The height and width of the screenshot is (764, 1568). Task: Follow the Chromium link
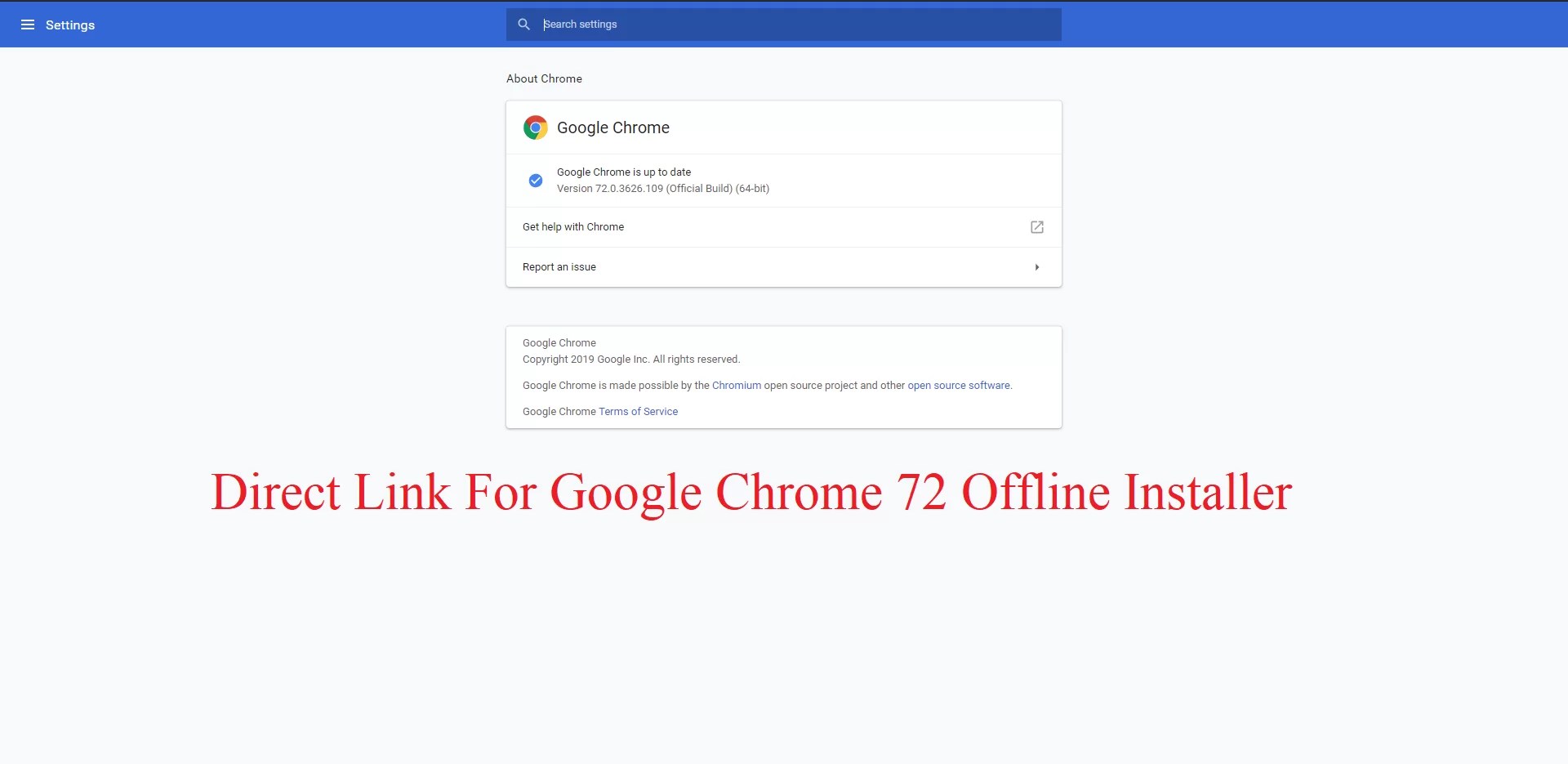coord(737,386)
